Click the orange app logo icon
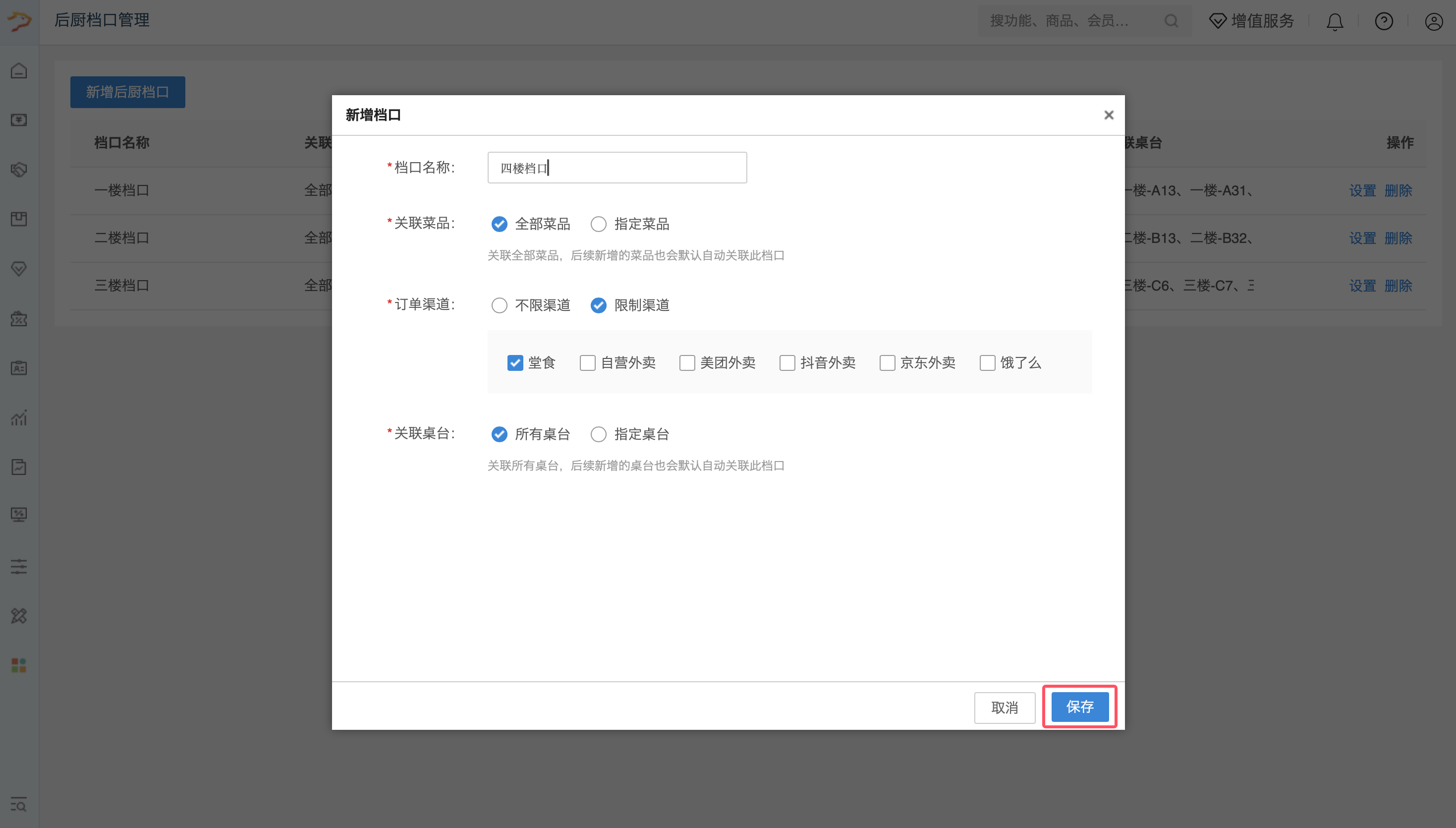 [x=19, y=21]
